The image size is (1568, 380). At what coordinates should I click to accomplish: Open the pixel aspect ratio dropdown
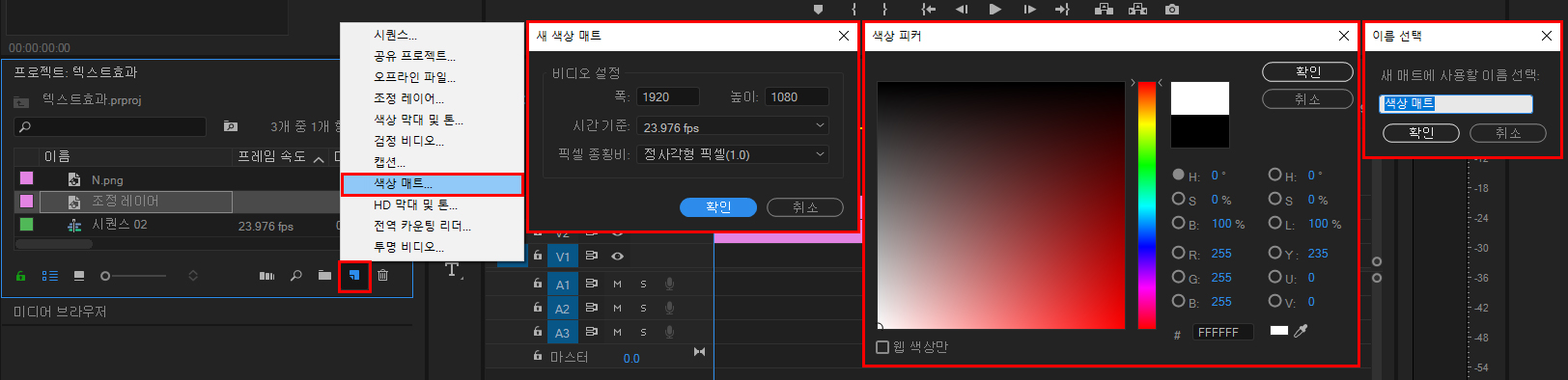(733, 153)
